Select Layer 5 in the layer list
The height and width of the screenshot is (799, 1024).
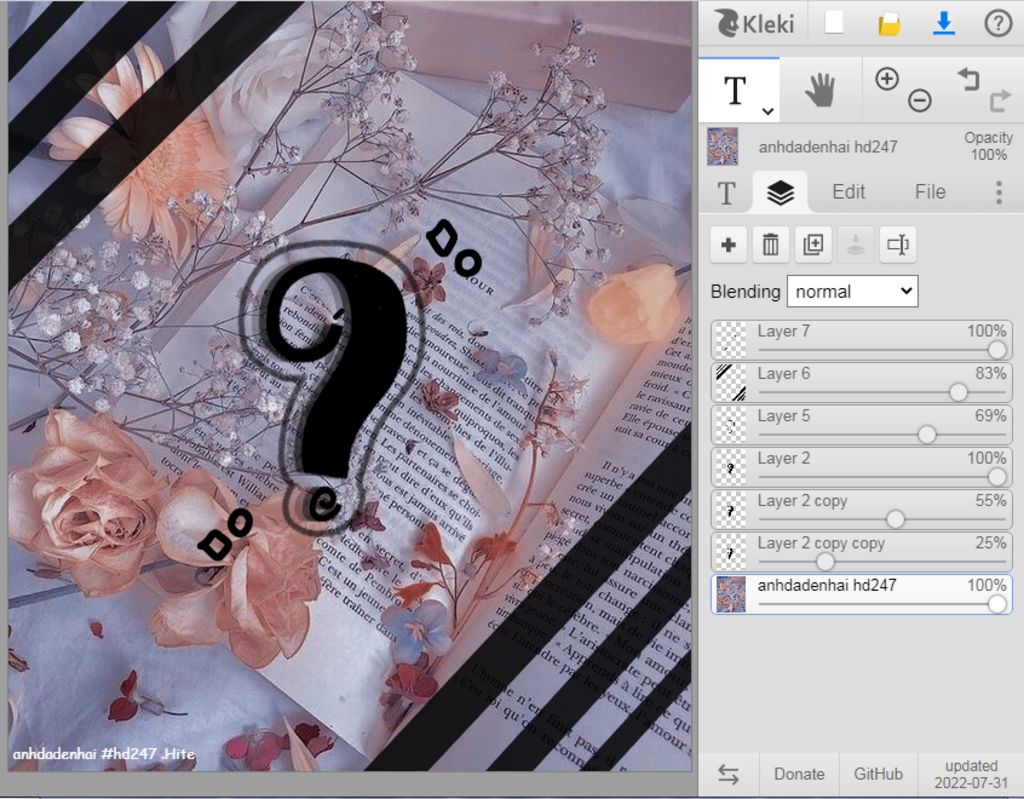click(861, 425)
